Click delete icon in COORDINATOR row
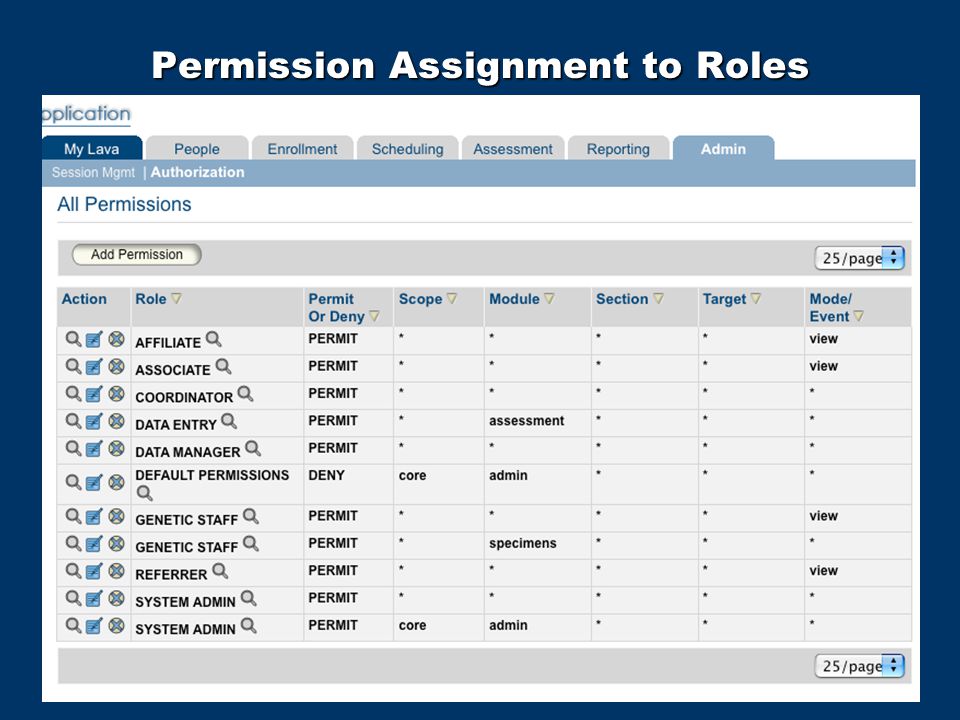Viewport: 960px width, 720px height. [116, 394]
